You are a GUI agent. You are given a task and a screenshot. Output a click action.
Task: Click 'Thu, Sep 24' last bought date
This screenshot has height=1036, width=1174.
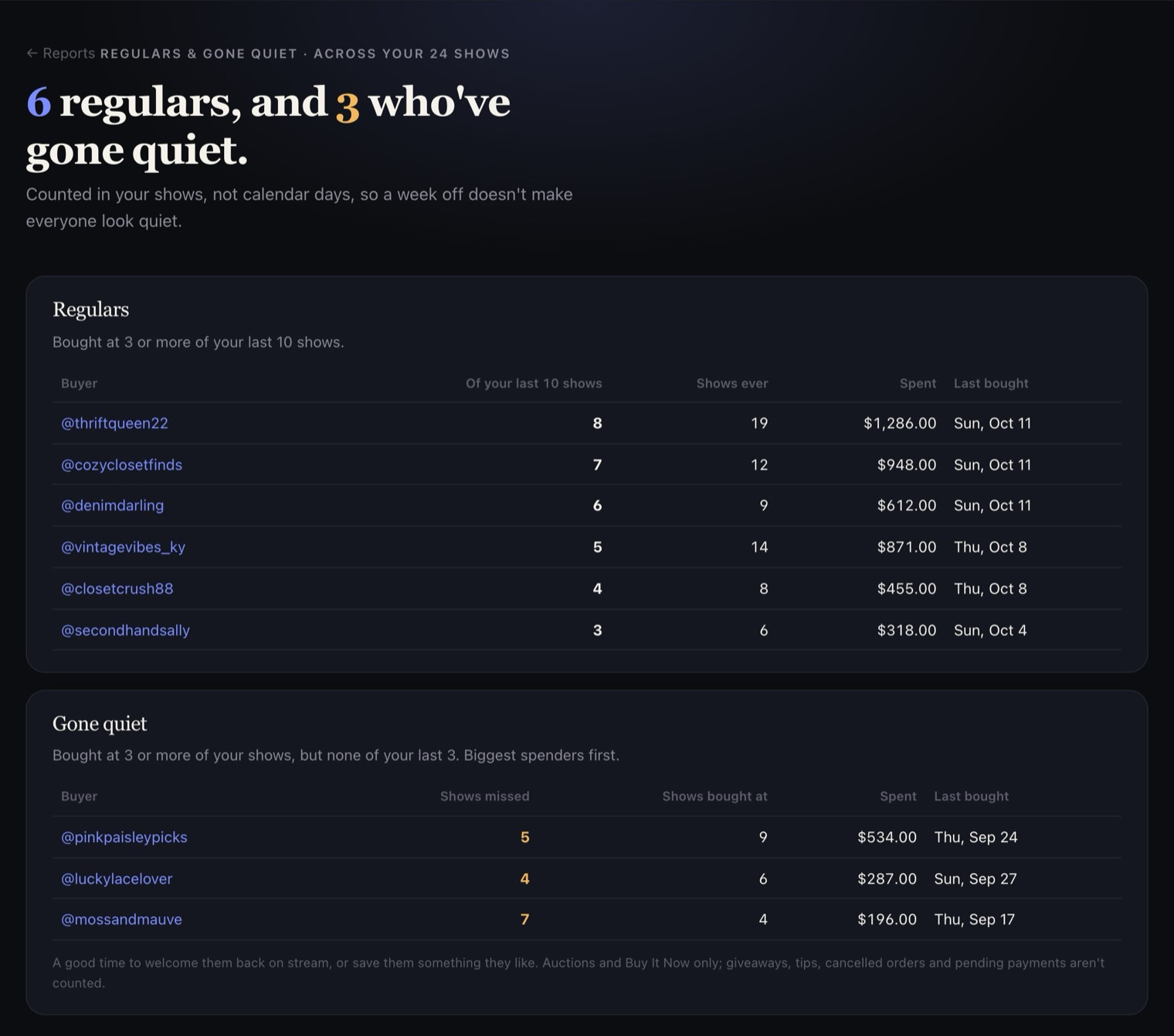coord(976,837)
